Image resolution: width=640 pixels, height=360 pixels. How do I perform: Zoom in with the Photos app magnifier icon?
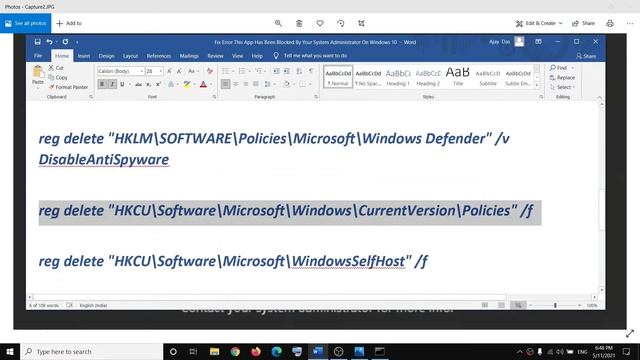pyautogui.click(x=278, y=23)
